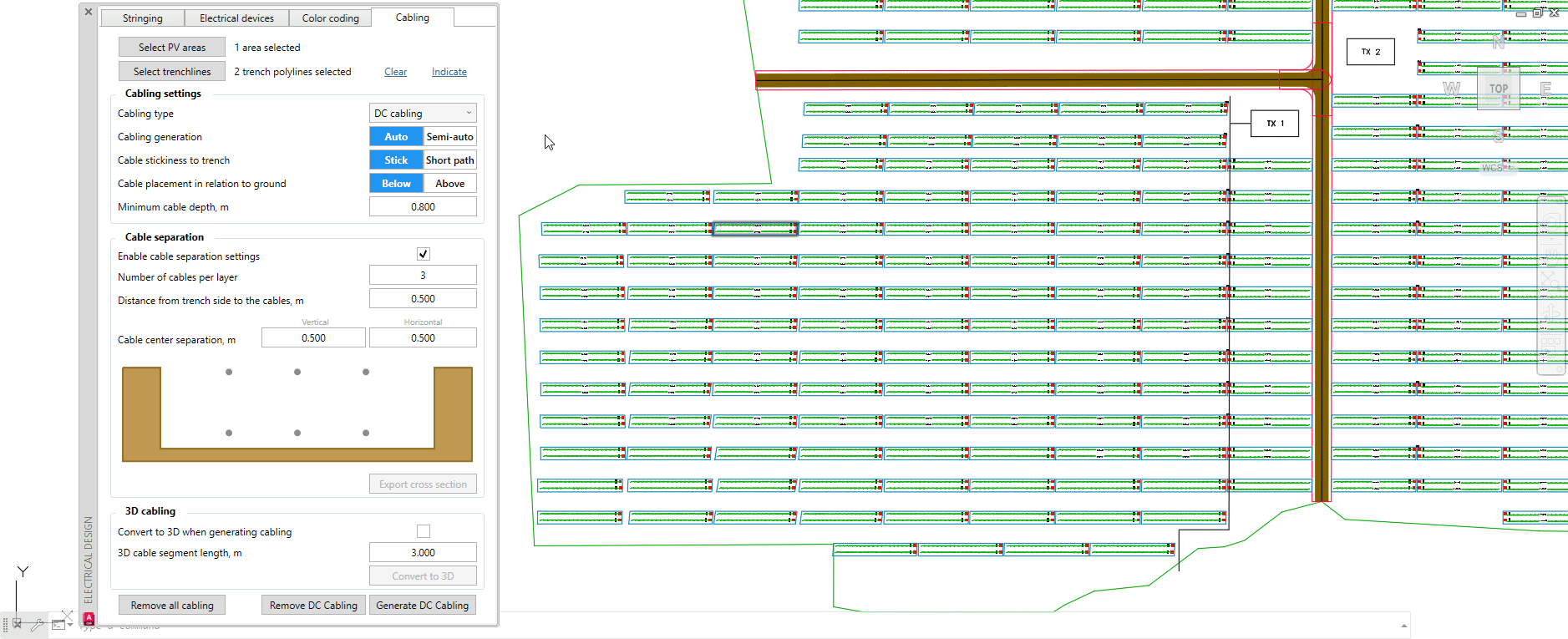Viewport: 1568px width, 639px height.
Task: Click the TOP face of the ViewCube
Action: tap(1498, 89)
